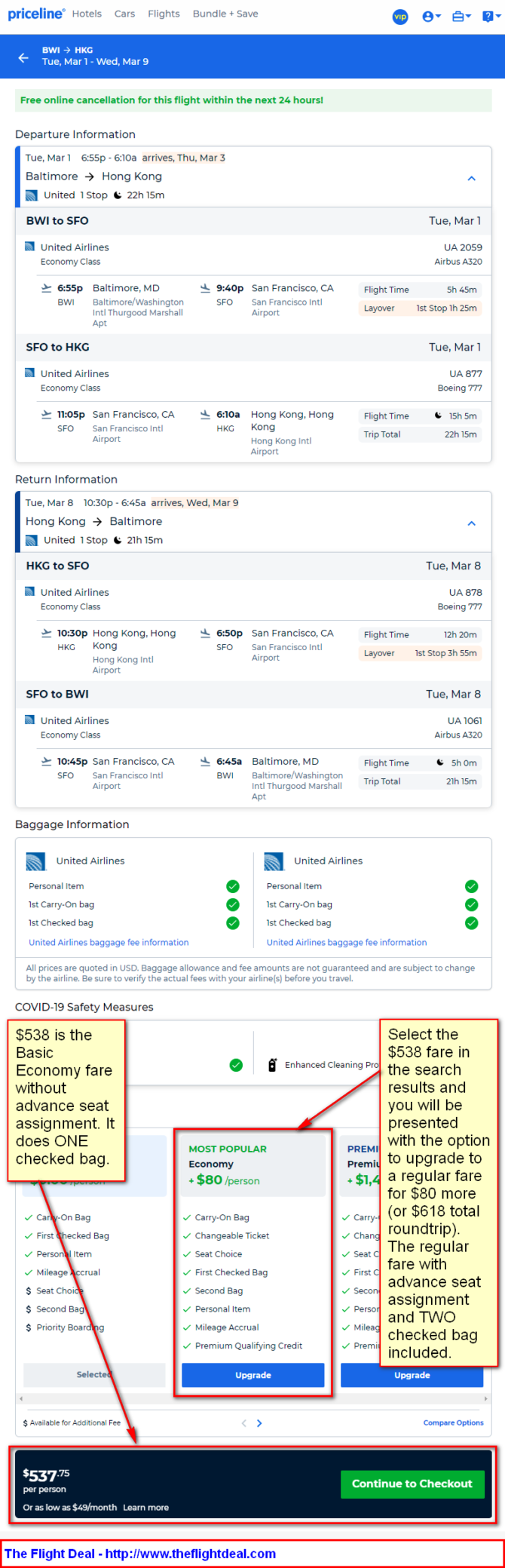This screenshot has height=1568, width=505.
Task: Click Trip Total 22h 15m row
Action: coord(420,434)
